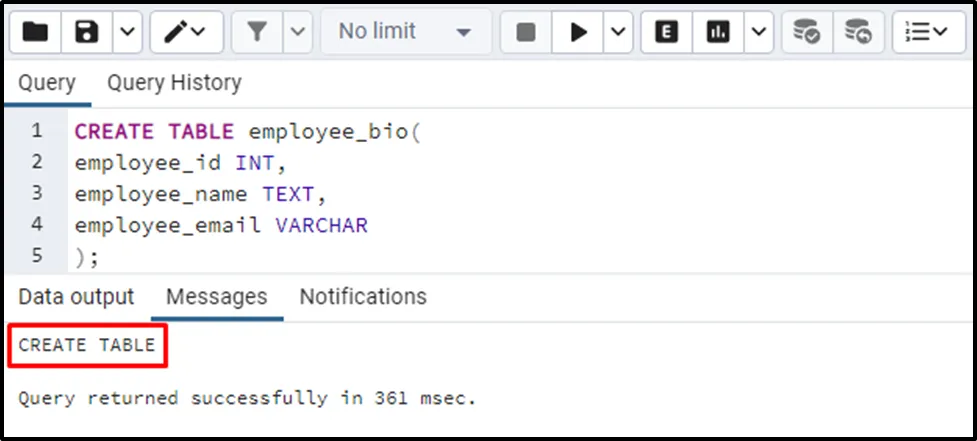Image resolution: width=977 pixels, height=441 pixels.
Task: Expand the filter options dropdown arrow
Action: pyautogui.click(x=297, y=32)
